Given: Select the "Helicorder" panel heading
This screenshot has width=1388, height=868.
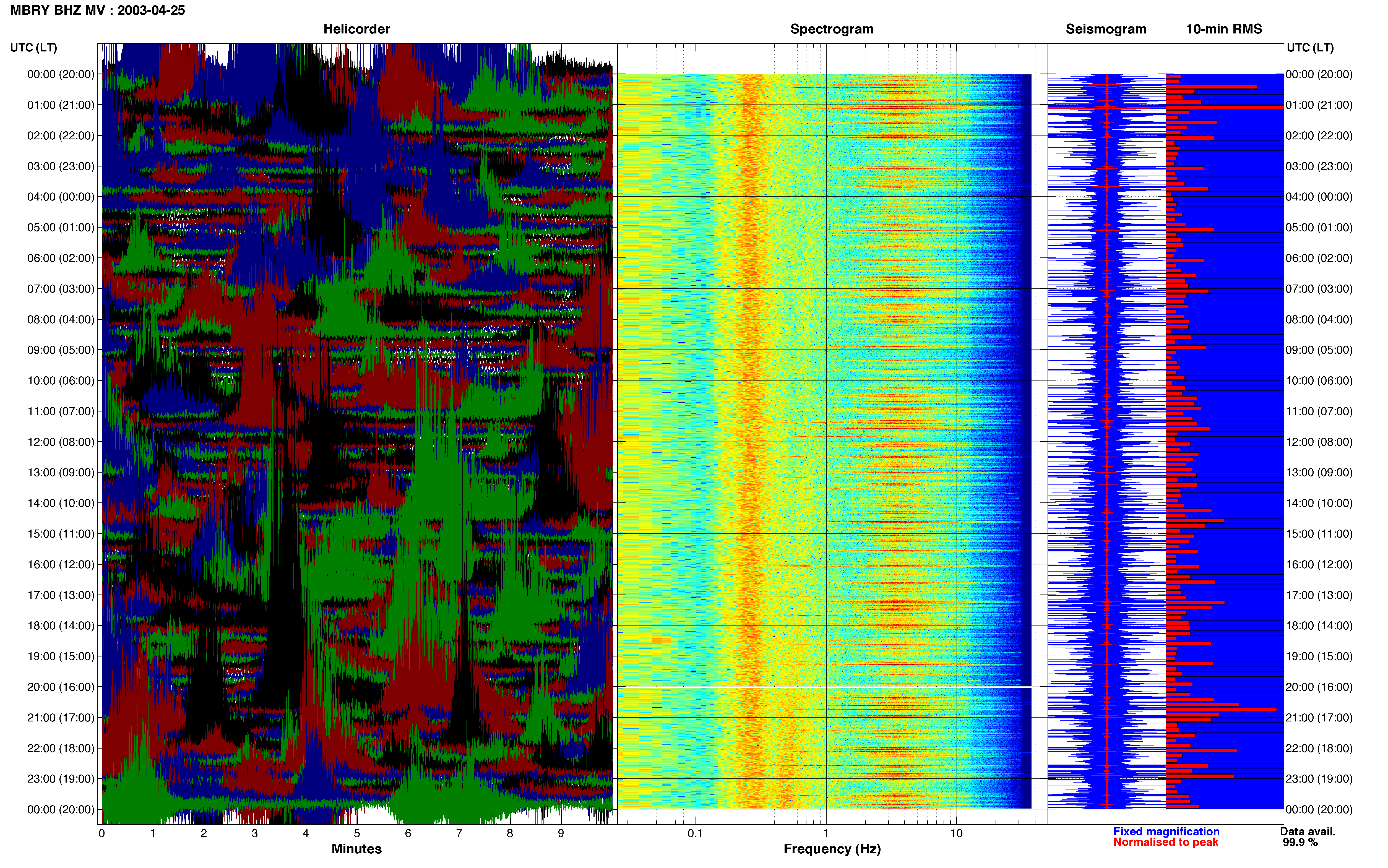Looking at the screenshot, I should click(356, 29).
